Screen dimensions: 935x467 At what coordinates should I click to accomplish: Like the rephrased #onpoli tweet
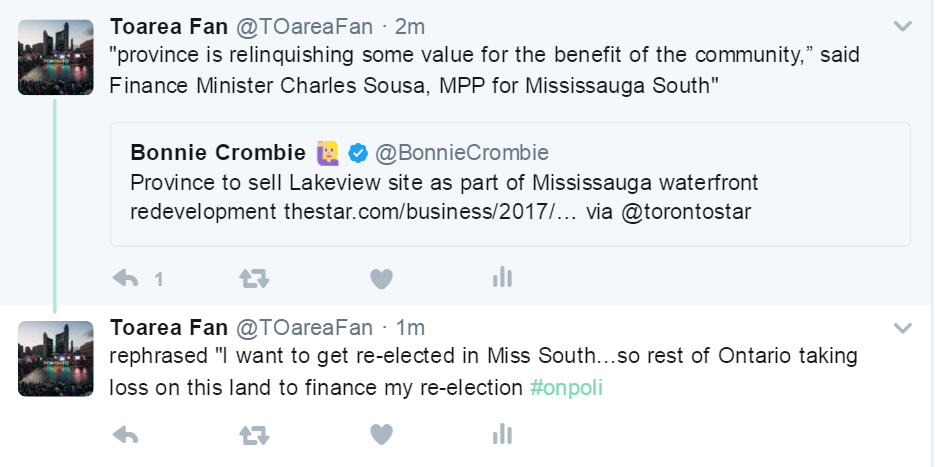tap(381, 434)
